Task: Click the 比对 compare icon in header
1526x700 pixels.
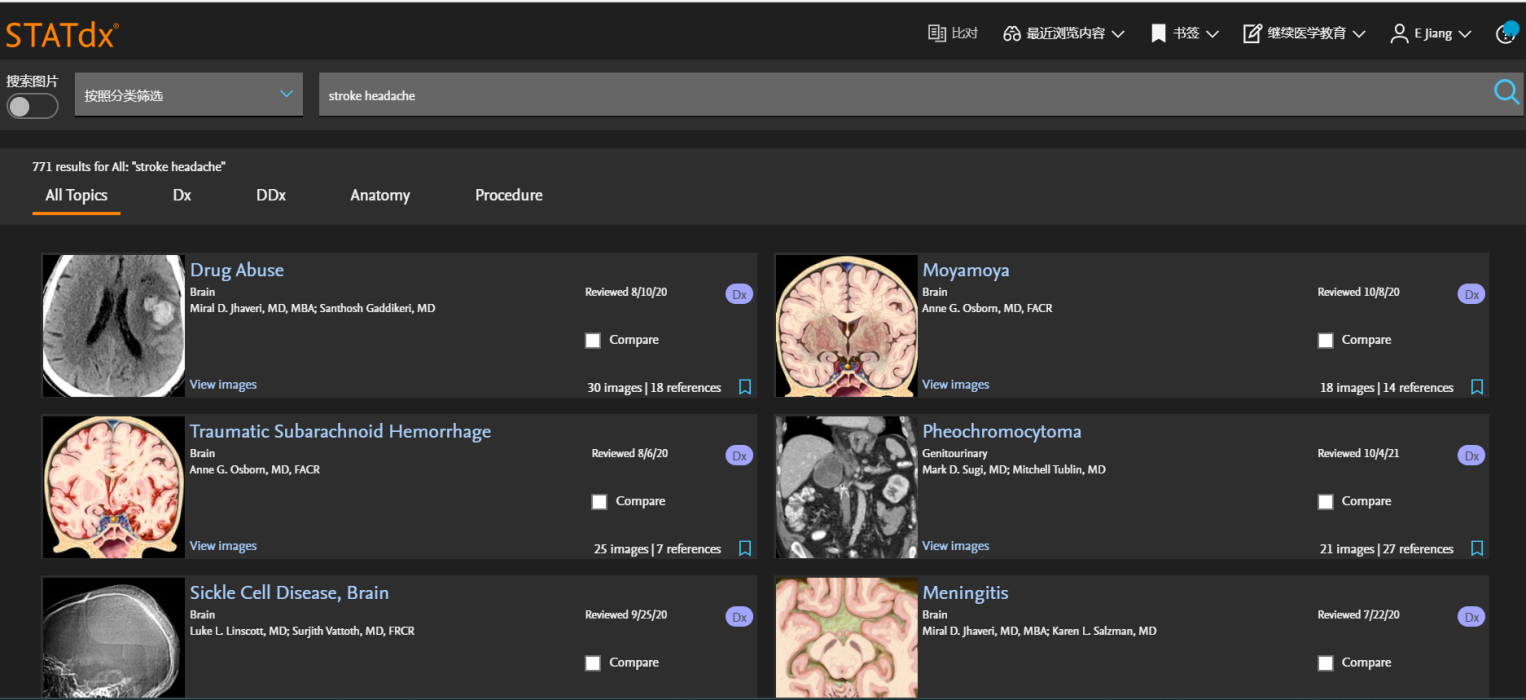Action: pos(952,34)
